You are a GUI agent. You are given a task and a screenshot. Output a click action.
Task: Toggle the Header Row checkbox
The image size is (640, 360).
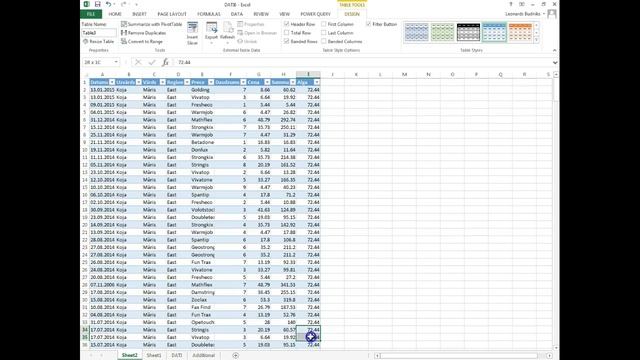pyautogui.click(x=287, y=24)
